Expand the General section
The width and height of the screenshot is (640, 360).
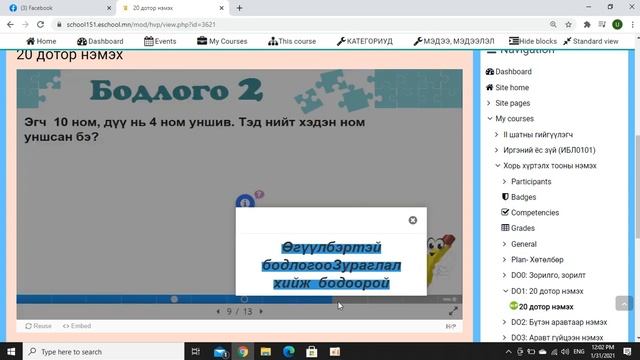(505, 244)
